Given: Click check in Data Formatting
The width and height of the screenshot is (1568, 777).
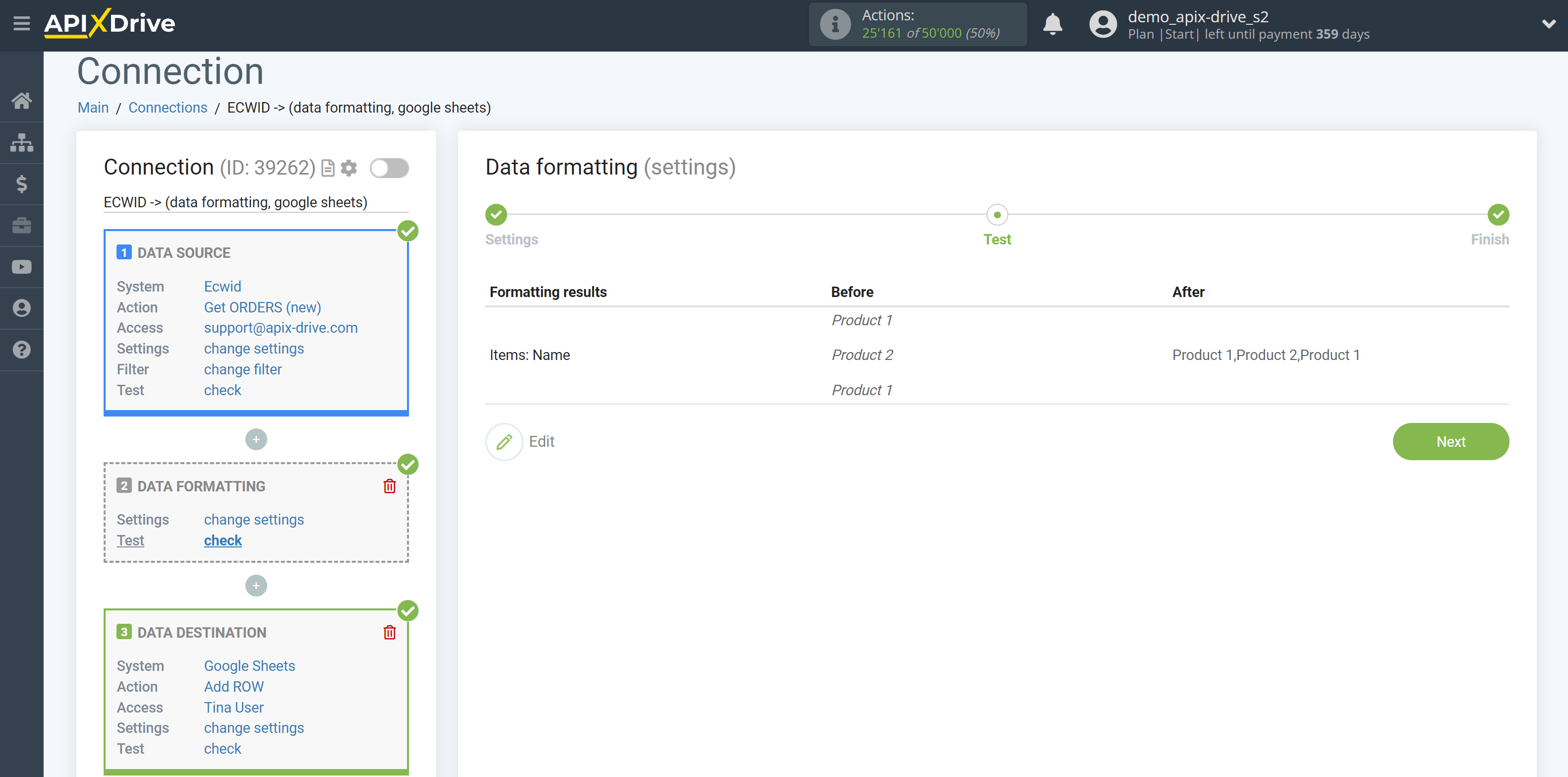Looking at the screenshot, I should pos(223,540).
